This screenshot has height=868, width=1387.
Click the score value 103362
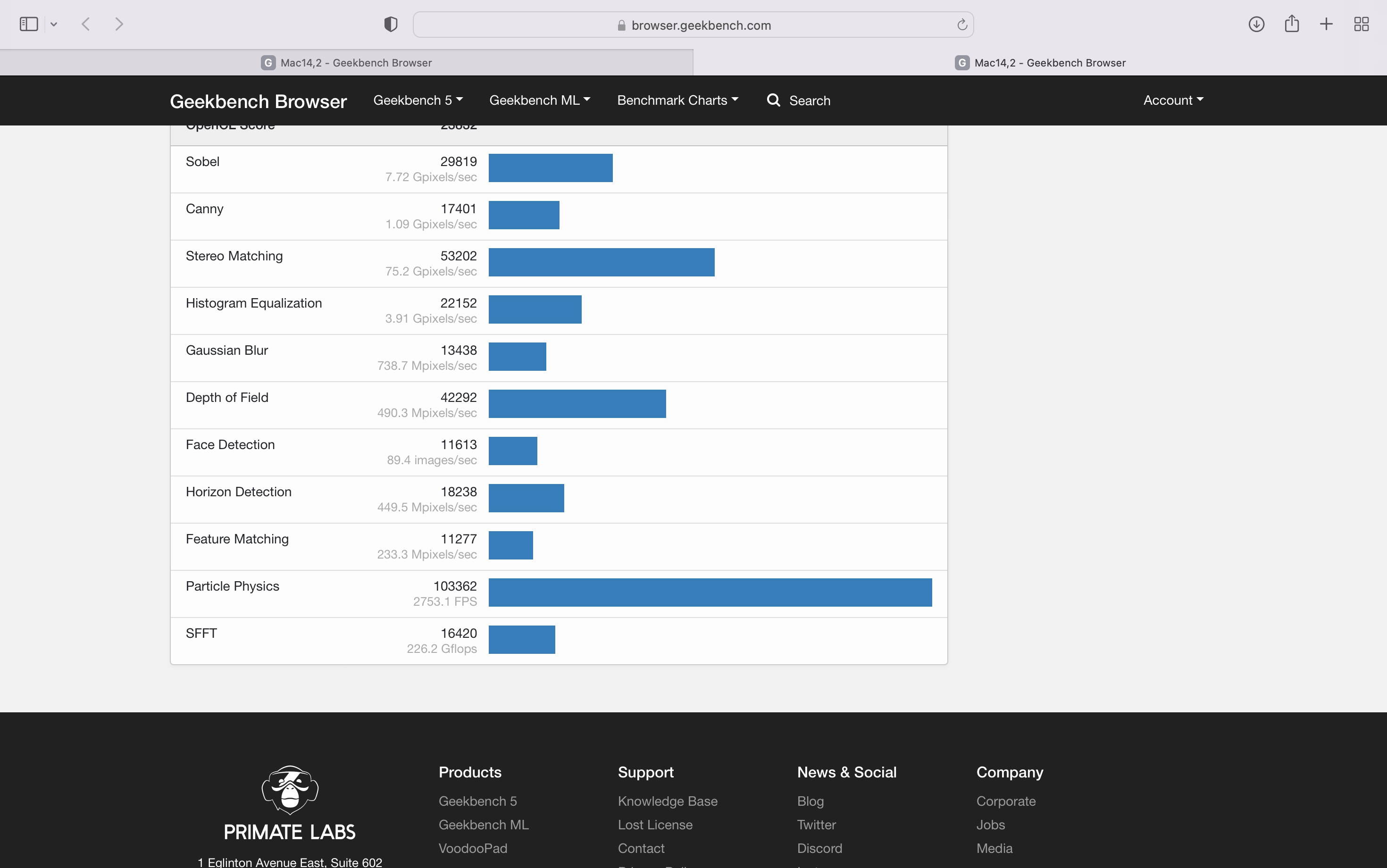455,586
